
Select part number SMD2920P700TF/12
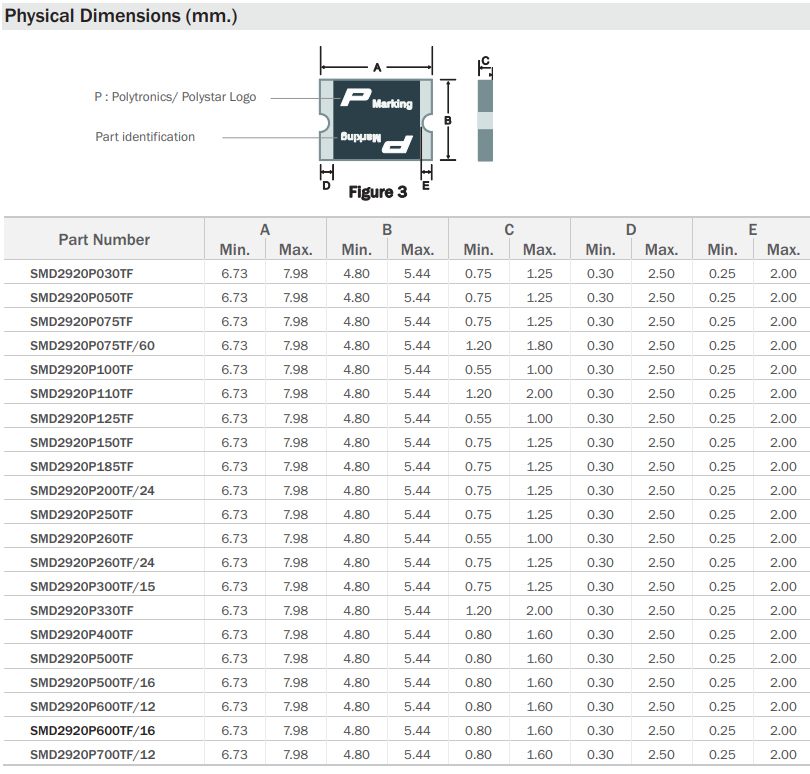point(92,755)
